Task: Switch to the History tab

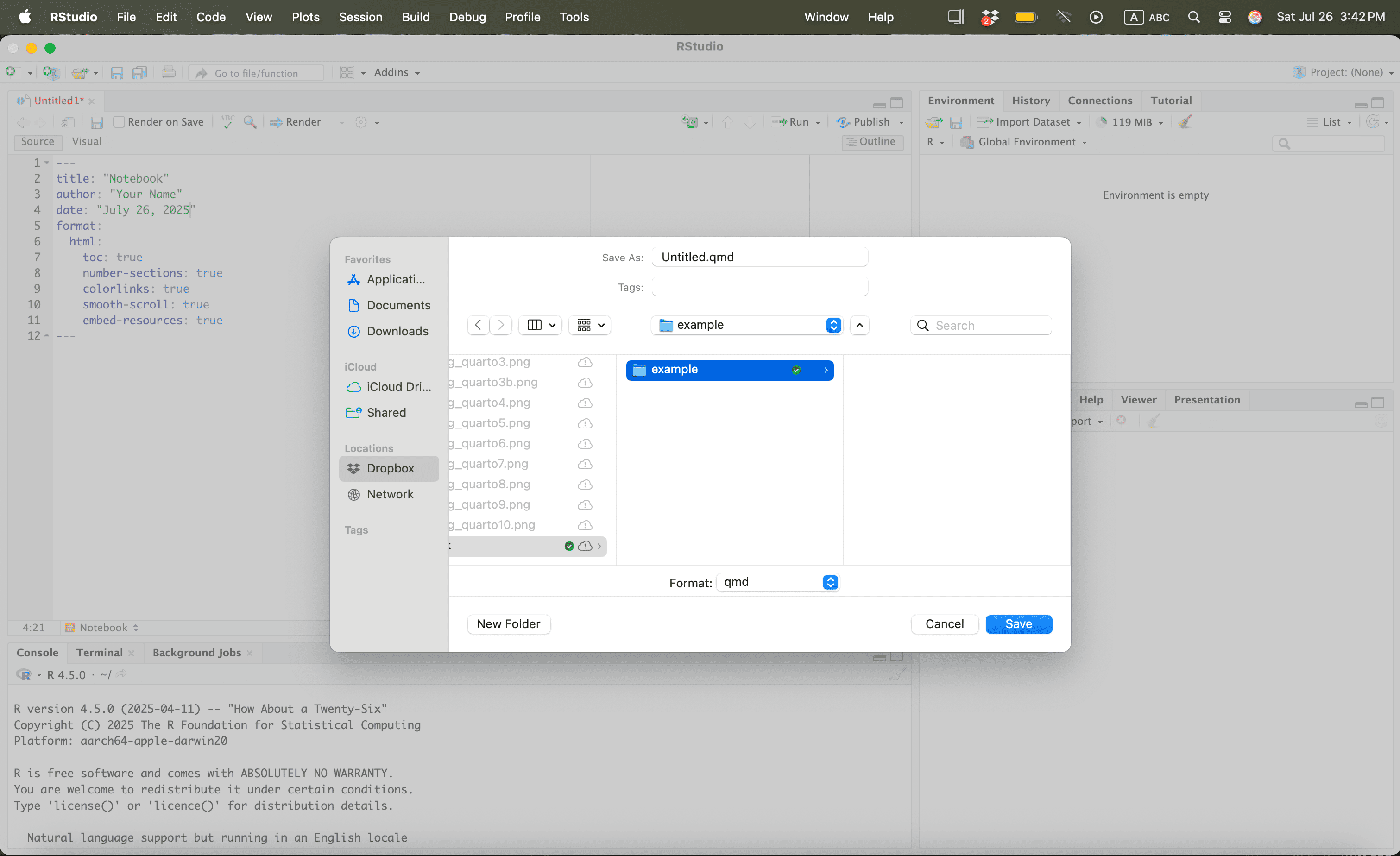Action: coord(1030,101)
